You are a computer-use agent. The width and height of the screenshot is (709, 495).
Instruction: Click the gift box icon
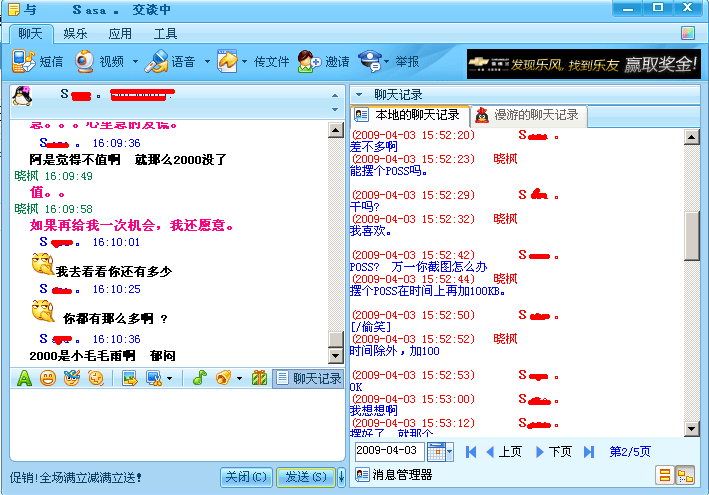tap(259, 378)
